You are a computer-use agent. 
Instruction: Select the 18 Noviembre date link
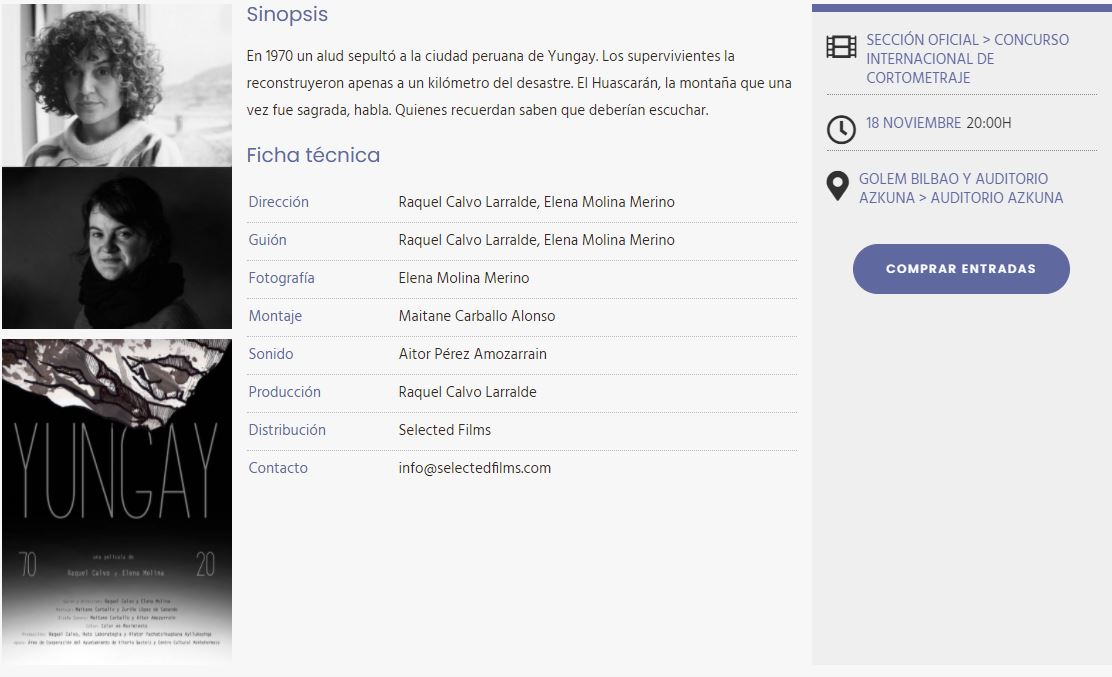coord(913,123)
